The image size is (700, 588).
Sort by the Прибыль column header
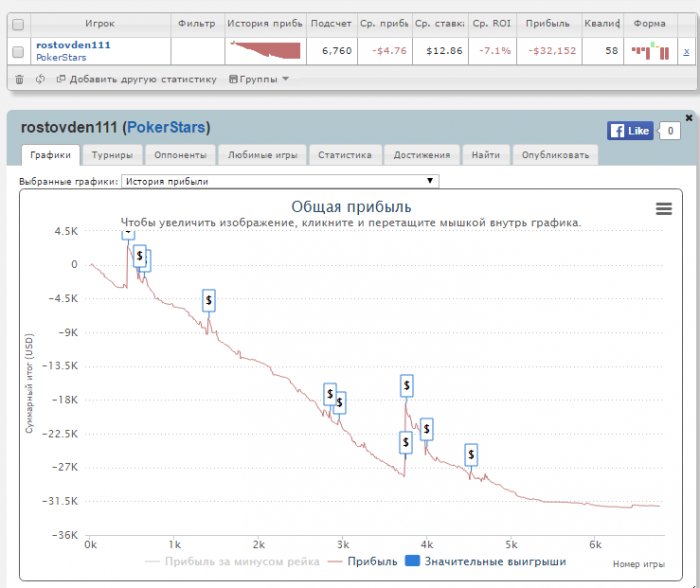pyautogui.click(x=547, y=23)
